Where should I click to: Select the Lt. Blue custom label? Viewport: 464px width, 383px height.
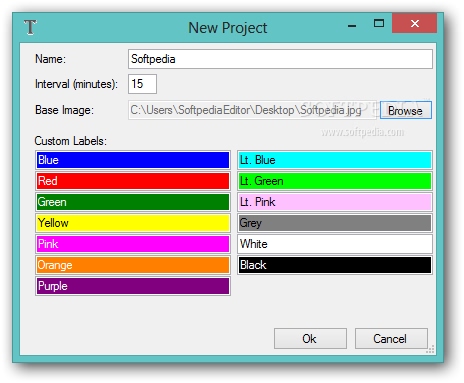pos(335,160)
